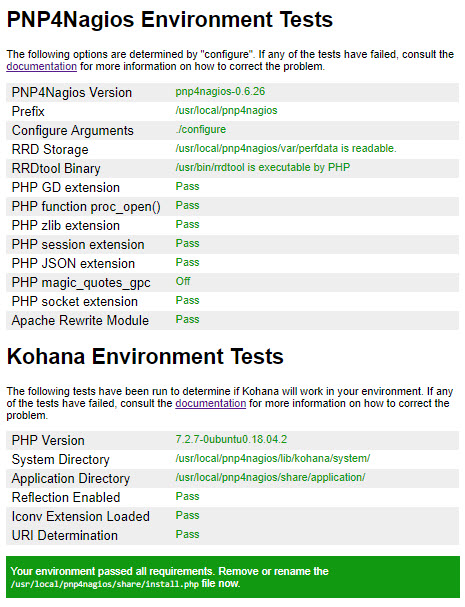Click the green environment passed requirements banner
Screen dimensions: 465x607
tap(233, 577)
